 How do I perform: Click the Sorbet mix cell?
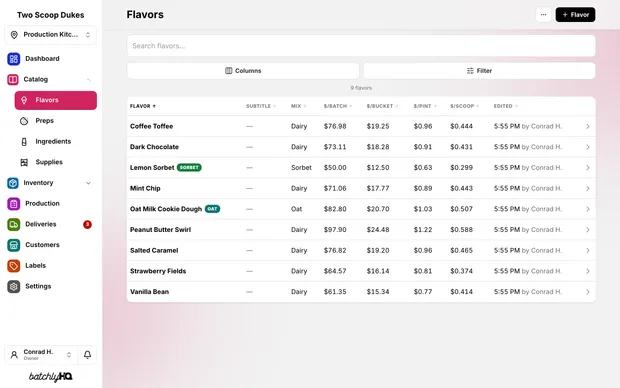[x=301, y=168]
